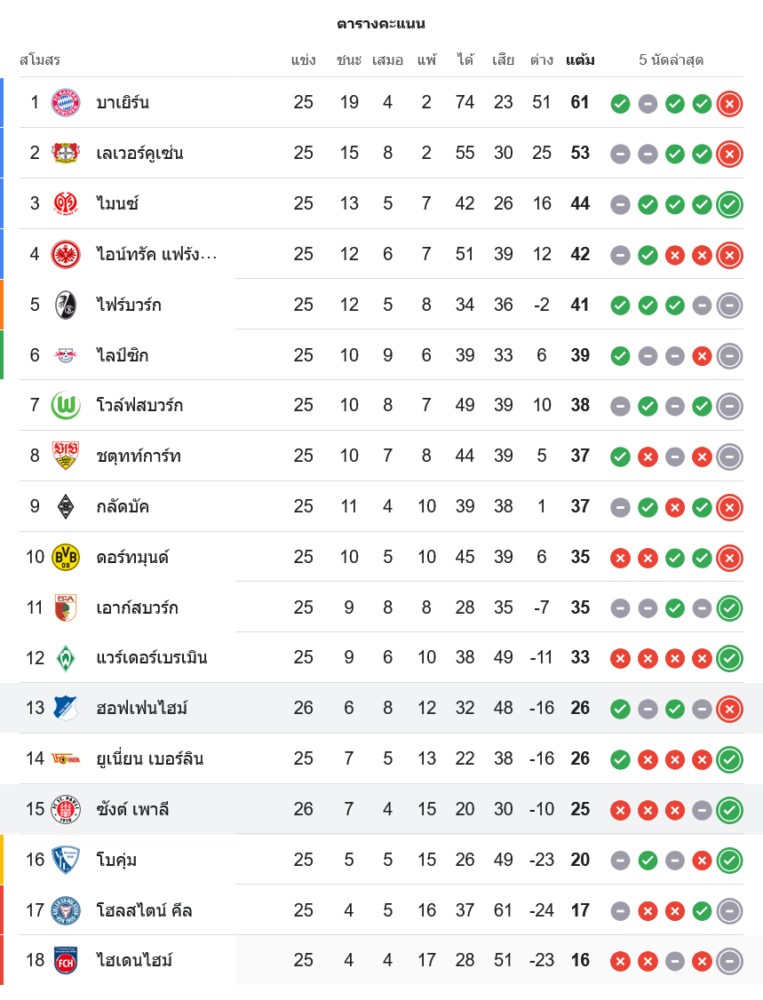Open the ไมนซ์ team name link

tap(117, 204)
